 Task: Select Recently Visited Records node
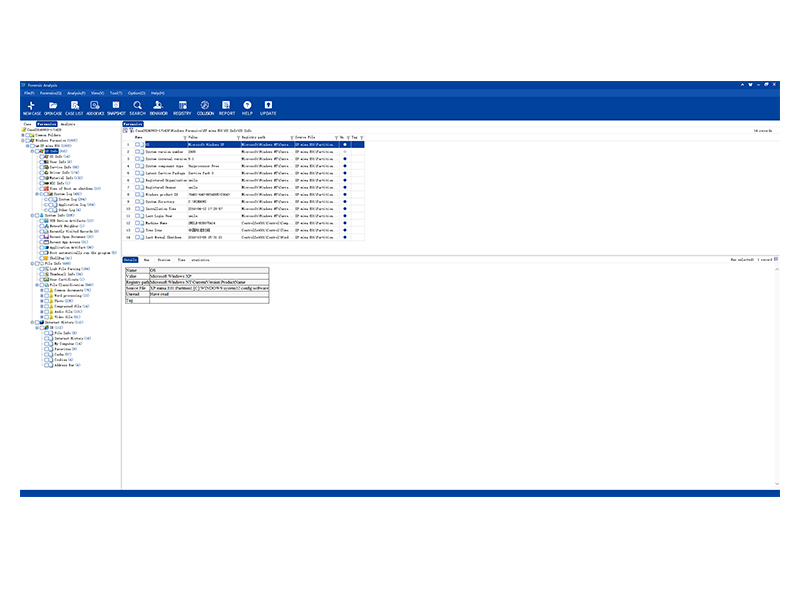point(71,232)
